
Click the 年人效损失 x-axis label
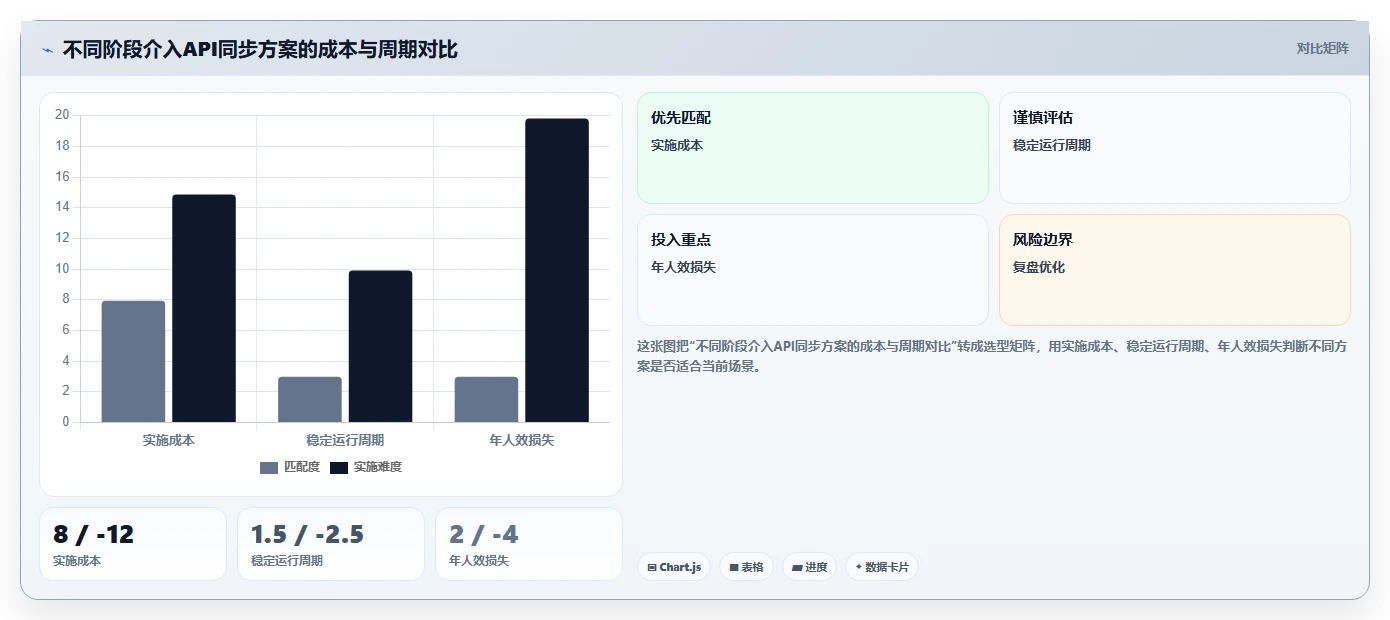pos(522,440)
